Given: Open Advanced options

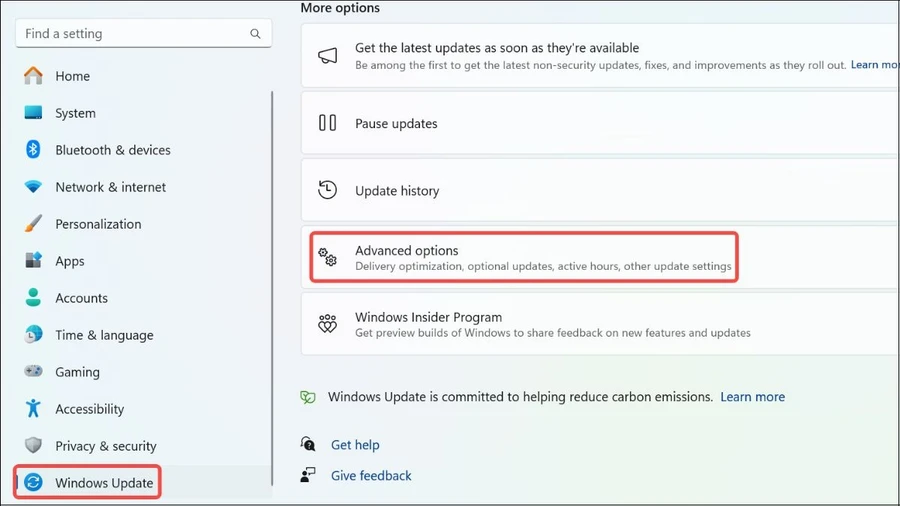Looking at the screenshot, I should click(x=600, y=257).
